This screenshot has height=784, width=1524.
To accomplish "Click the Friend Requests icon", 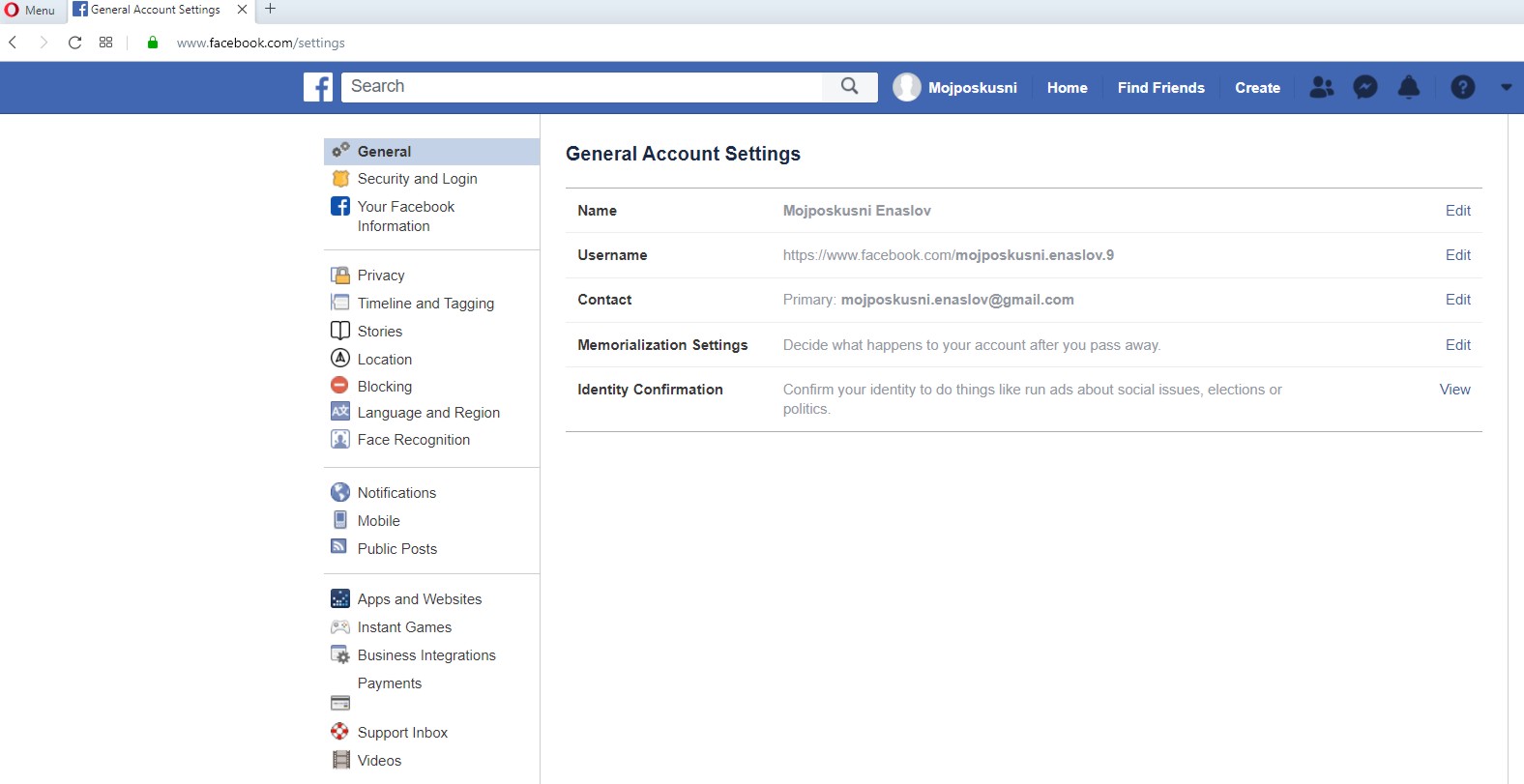I will pyautogui.click(x=1321, y=87).
